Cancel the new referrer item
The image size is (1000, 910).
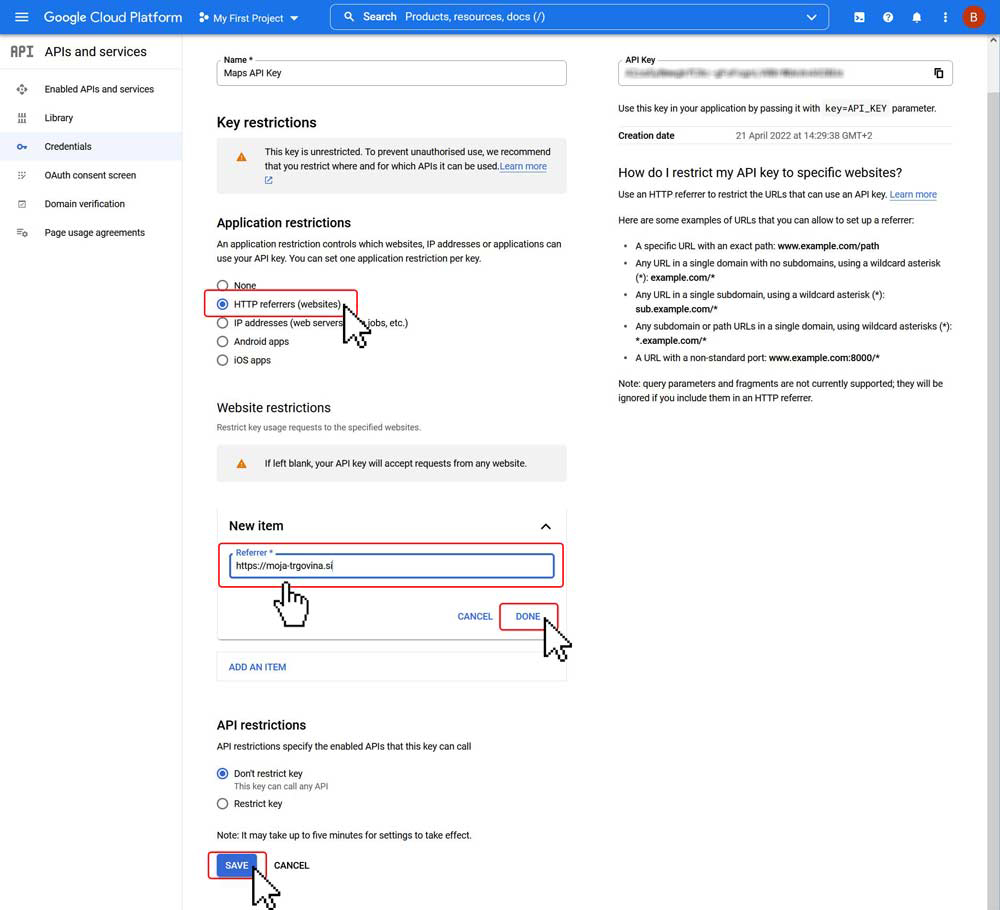[474, 617]
